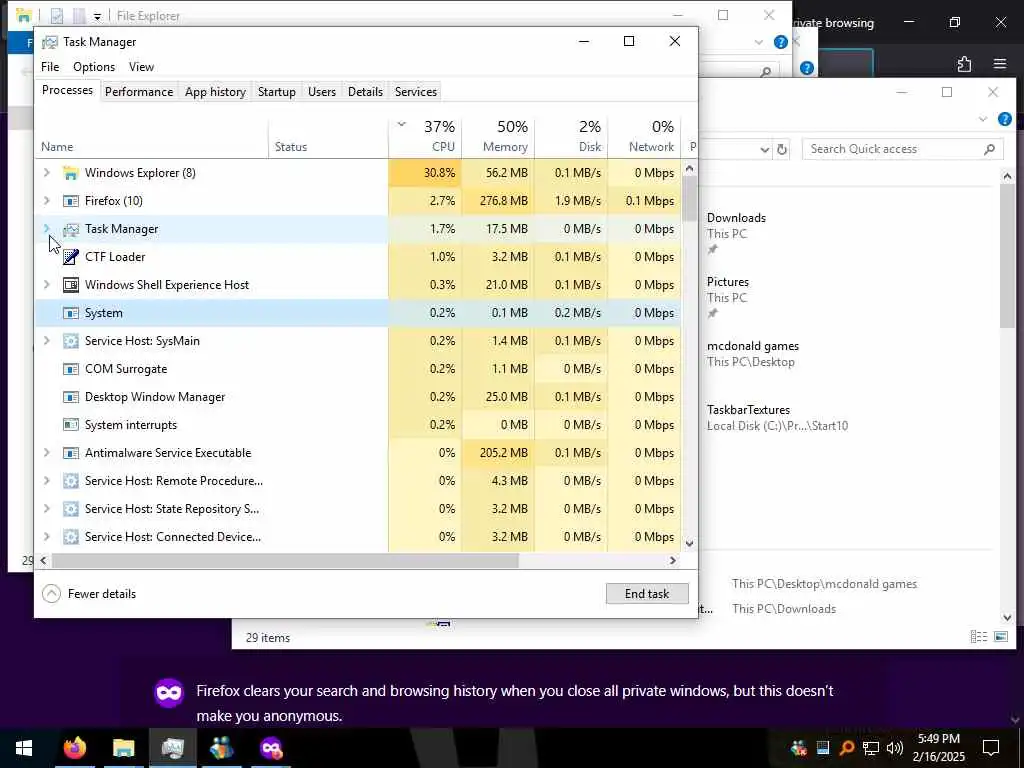The image size is (1024, 768).
Task: Switch to the Startup tab
Action: [x=277, y=92]
